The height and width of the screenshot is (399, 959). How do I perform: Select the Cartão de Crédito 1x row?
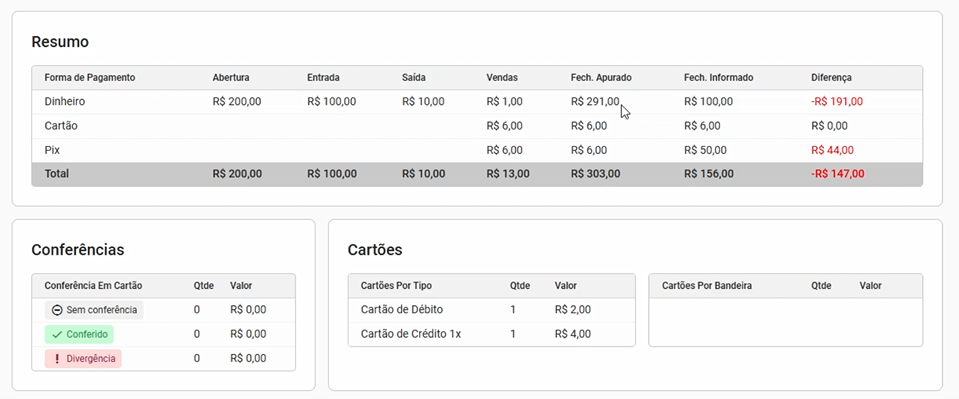pyautogui.click(x=491, y=334)
